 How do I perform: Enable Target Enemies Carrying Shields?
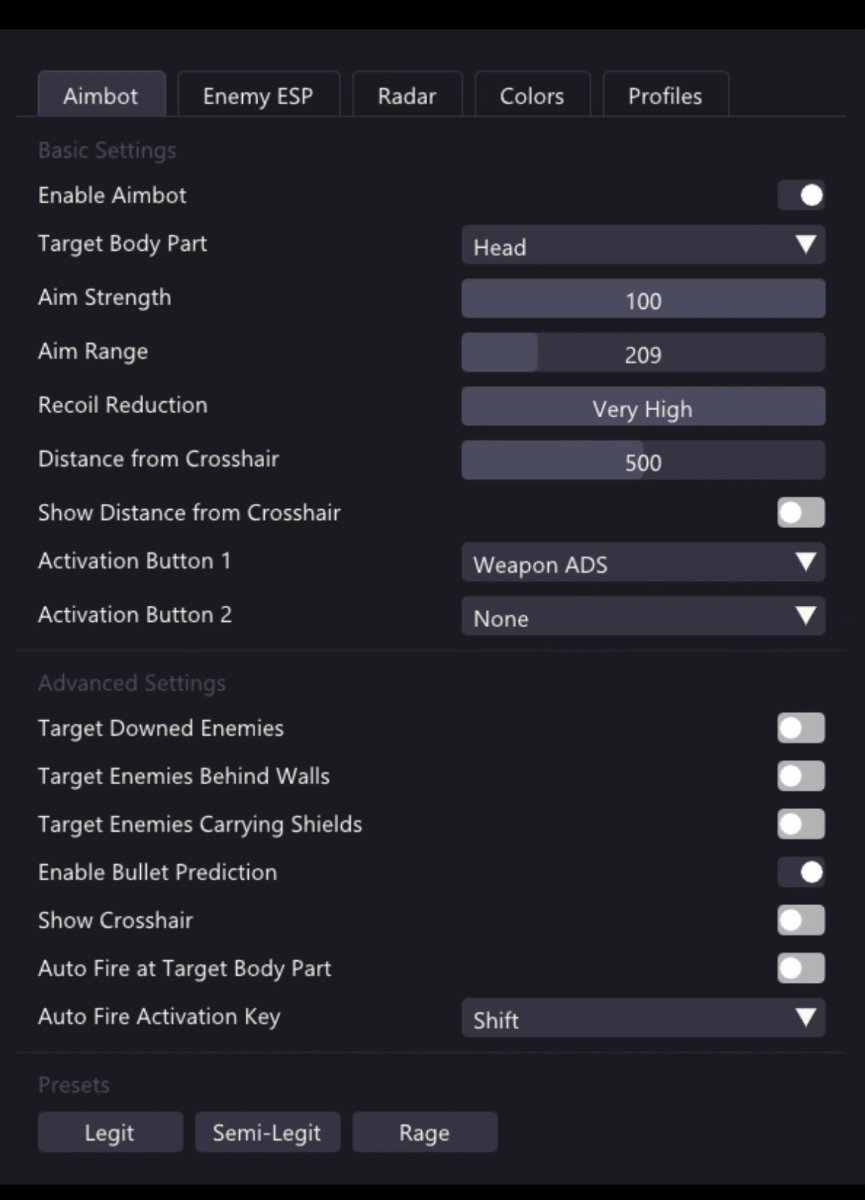click(x=801, y=825)
